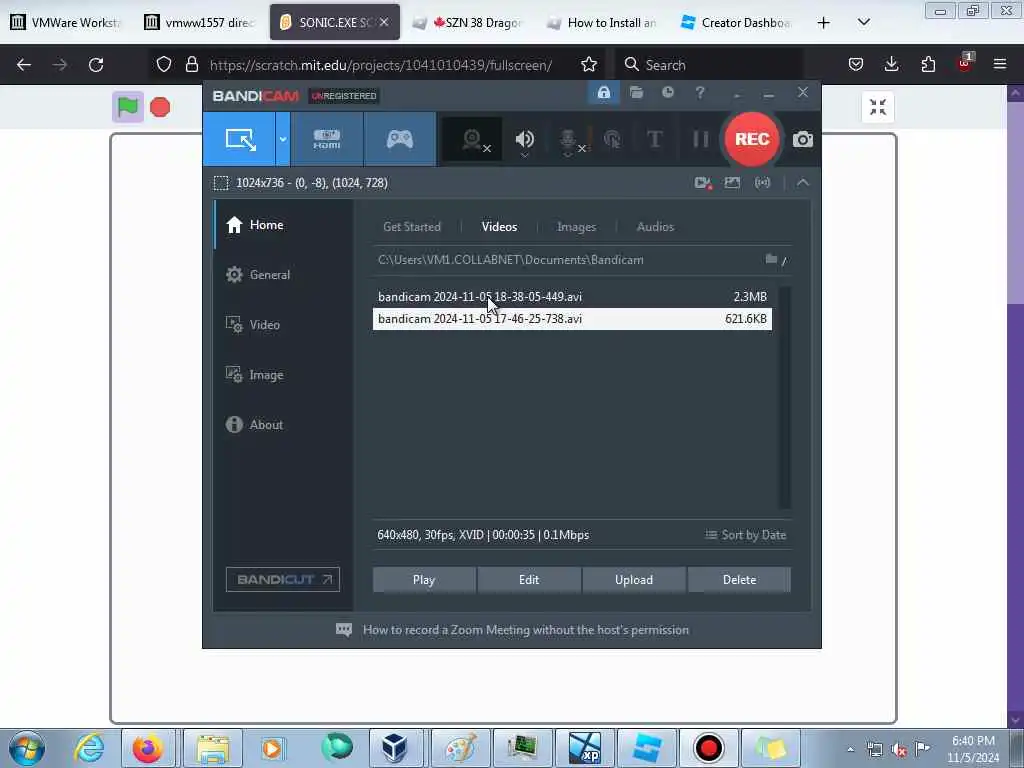The image size is (1024, 768).
Task: Delete the selected video
Action: tap(739, 580)
